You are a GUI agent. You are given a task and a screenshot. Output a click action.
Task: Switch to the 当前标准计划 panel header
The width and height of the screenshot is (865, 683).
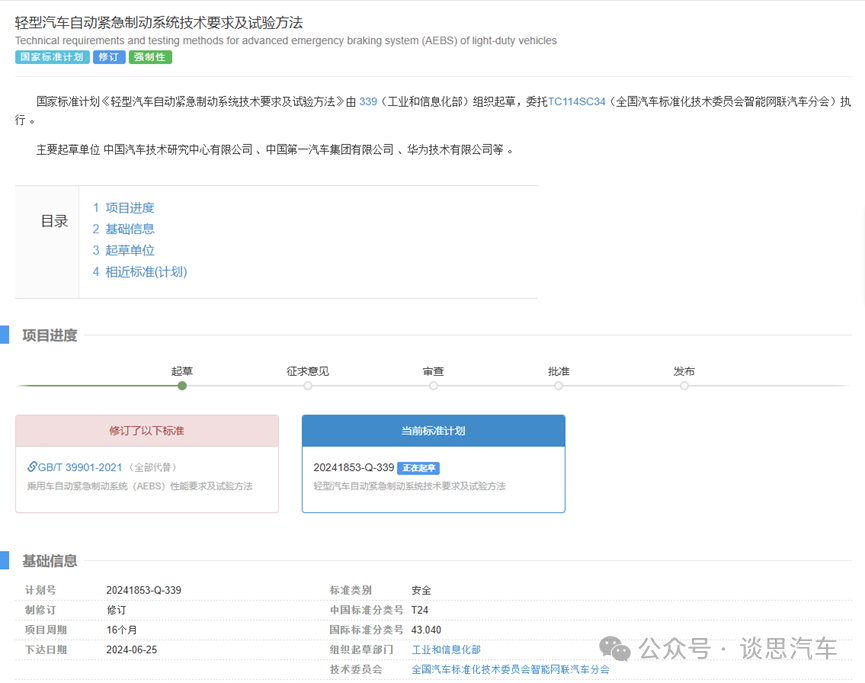pos(433,430)
